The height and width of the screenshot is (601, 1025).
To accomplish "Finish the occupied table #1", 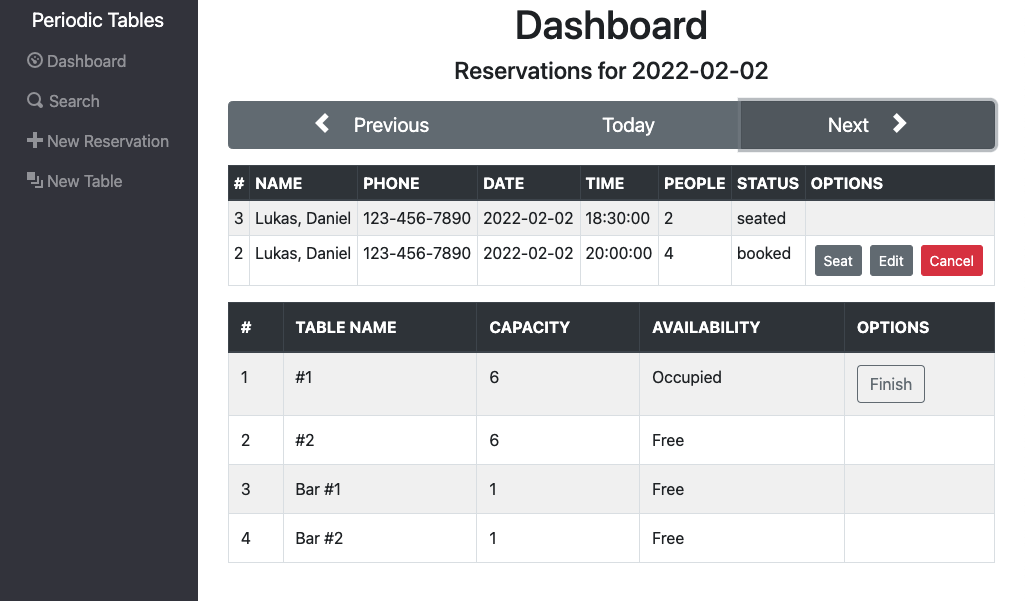I will pyautogui.click(x=890, y=384).
